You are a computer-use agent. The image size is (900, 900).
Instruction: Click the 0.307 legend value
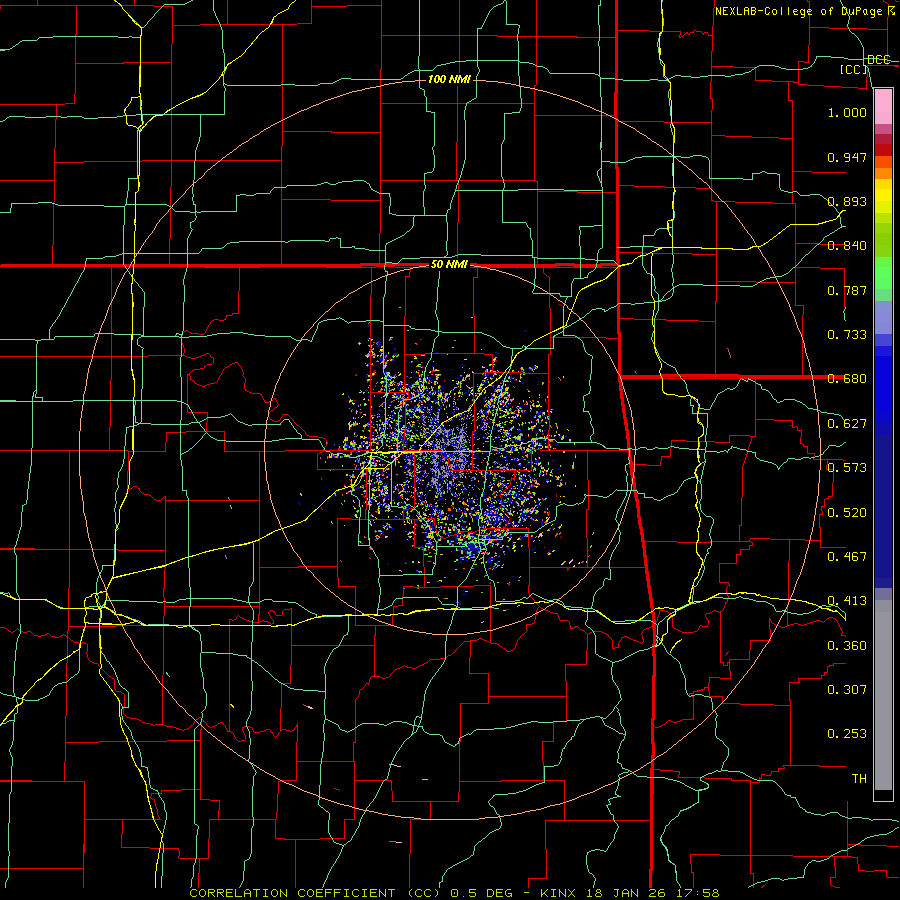coord(847,690)
